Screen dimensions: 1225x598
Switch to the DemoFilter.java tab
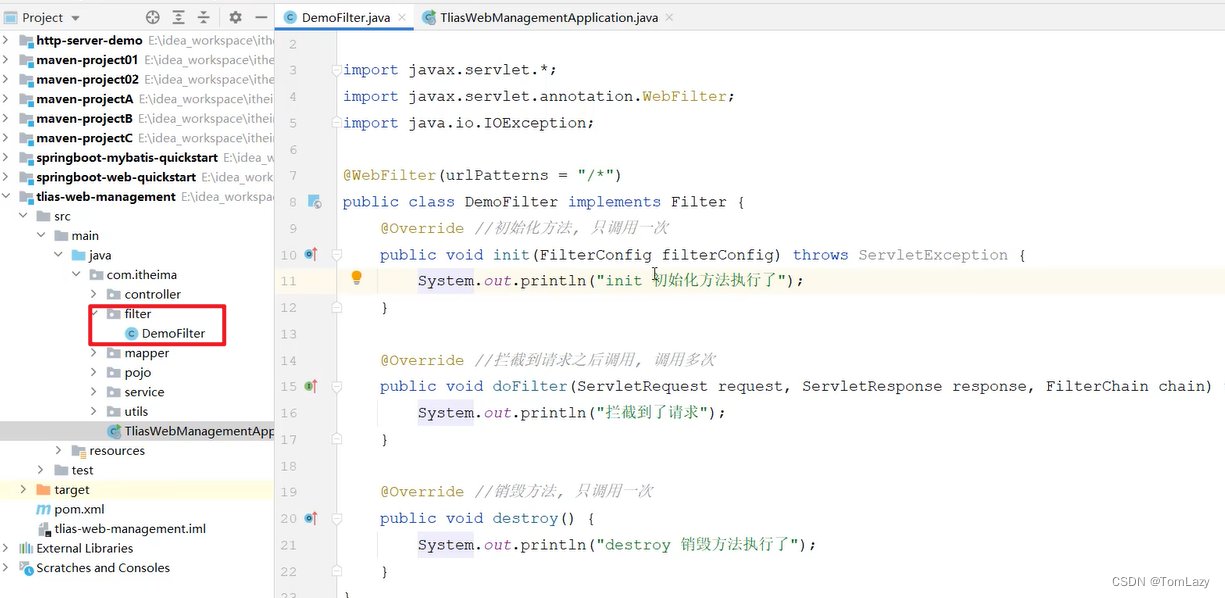coord(344,17)
